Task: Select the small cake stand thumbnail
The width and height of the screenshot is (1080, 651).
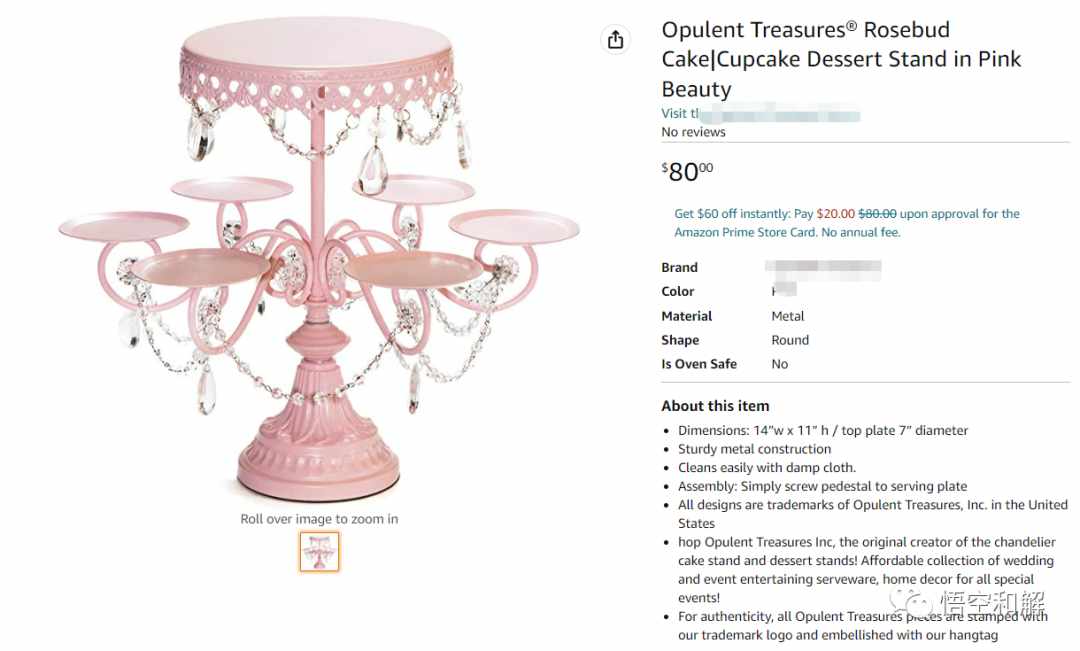Action: pos(319,551)
